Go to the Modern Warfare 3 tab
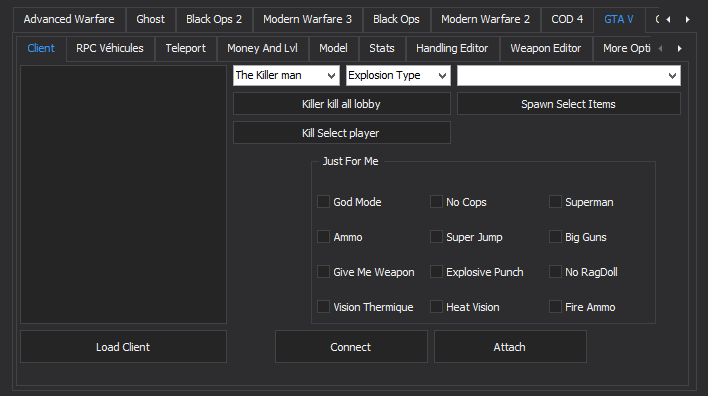Viewport: 708px width, 396px height. 307,19
